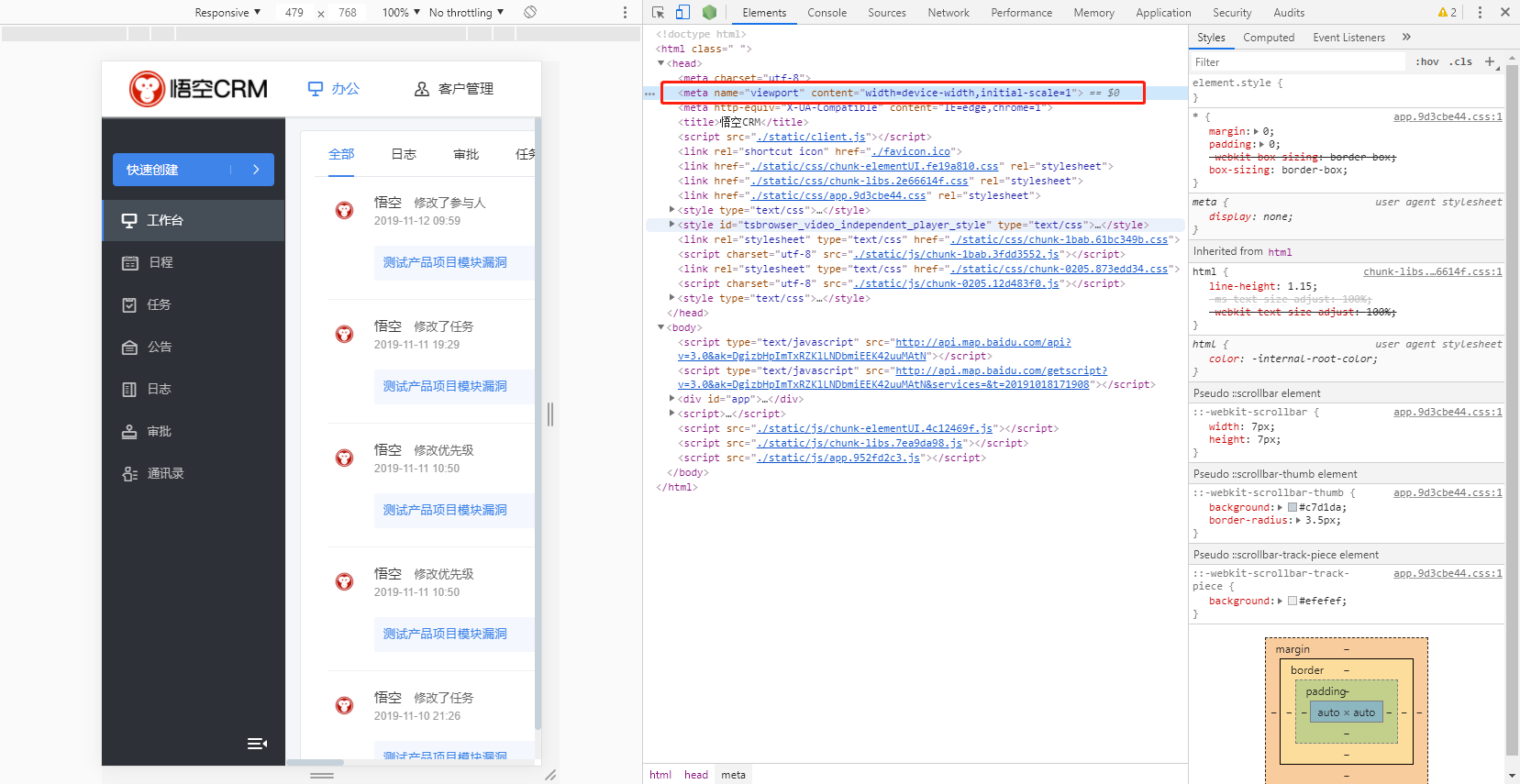Click the Filter styles input field

(x=1298, y=62)
